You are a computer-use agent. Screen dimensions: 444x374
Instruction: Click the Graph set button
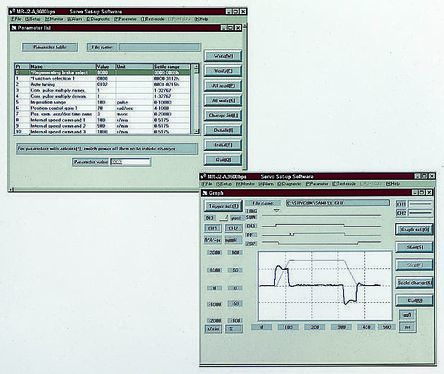click(x=414, y=229)
